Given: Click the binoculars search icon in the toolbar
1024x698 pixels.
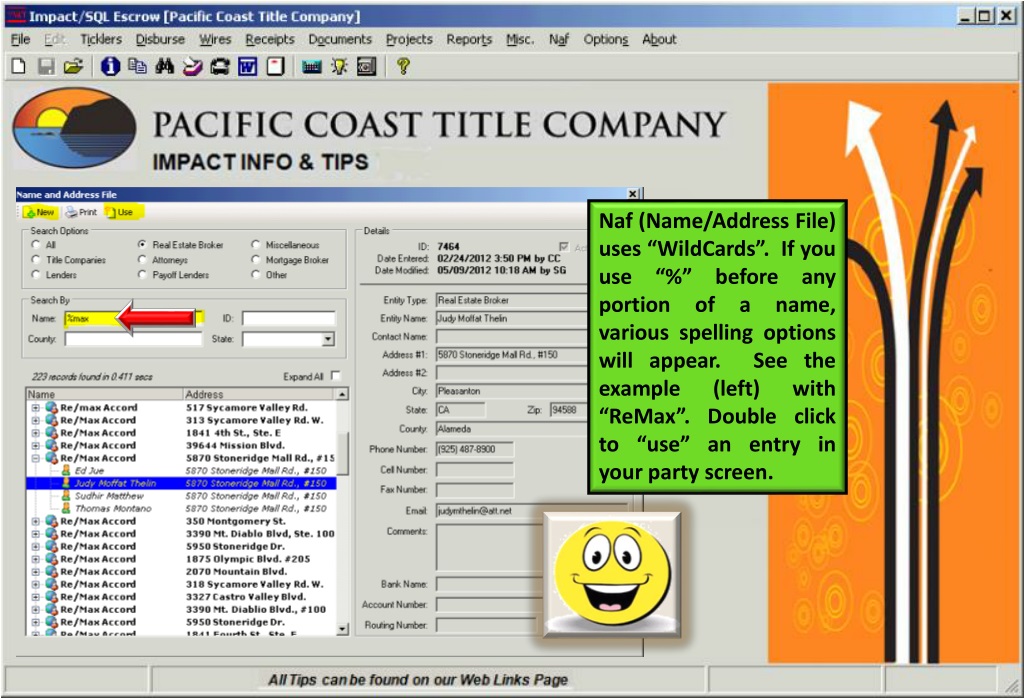Looking at the screenshot, I should (165, 66).
